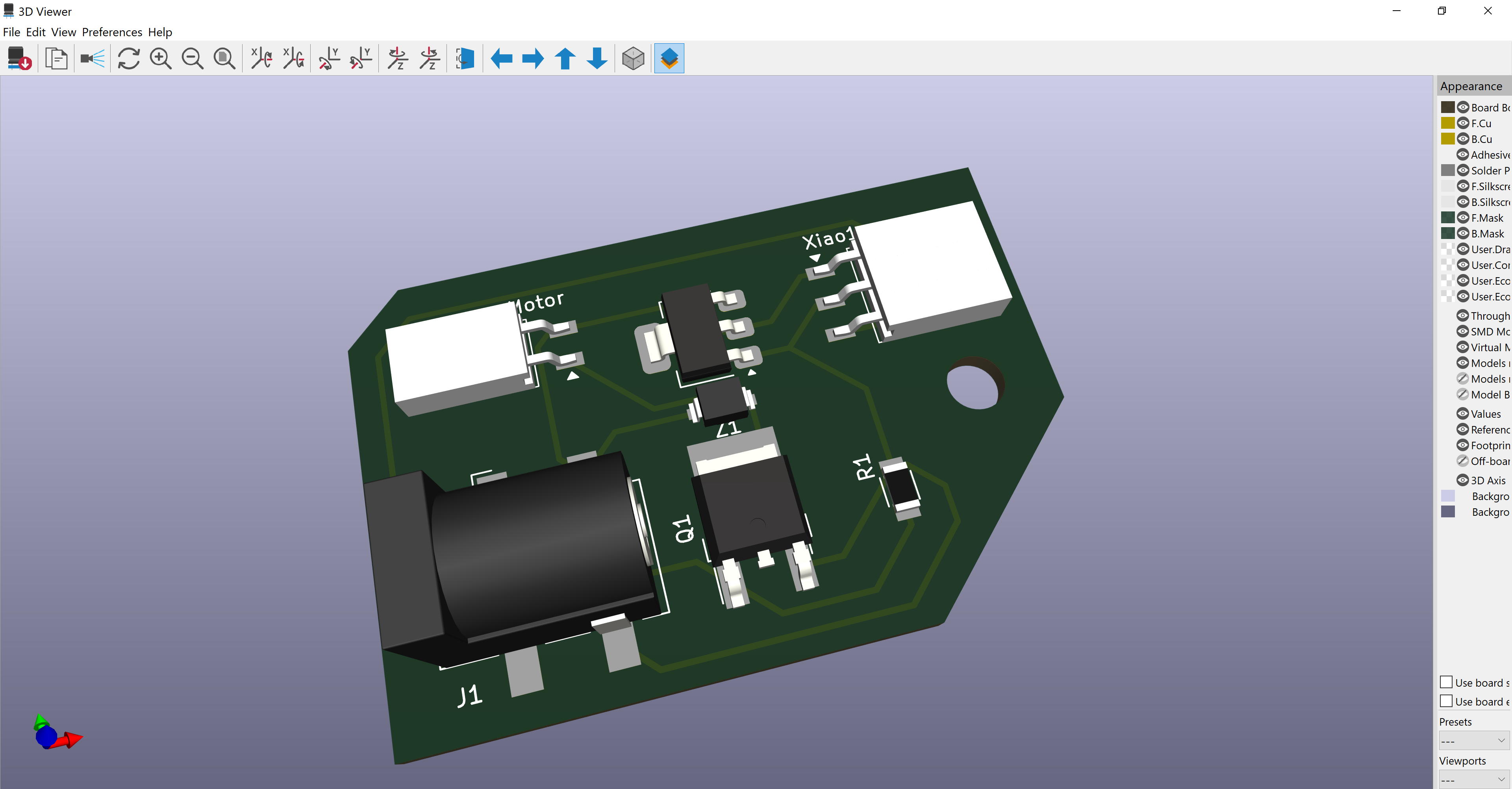Viewport: 1512px width, 789px height.
Task: Open the View menu
Action: click(63, 32)
